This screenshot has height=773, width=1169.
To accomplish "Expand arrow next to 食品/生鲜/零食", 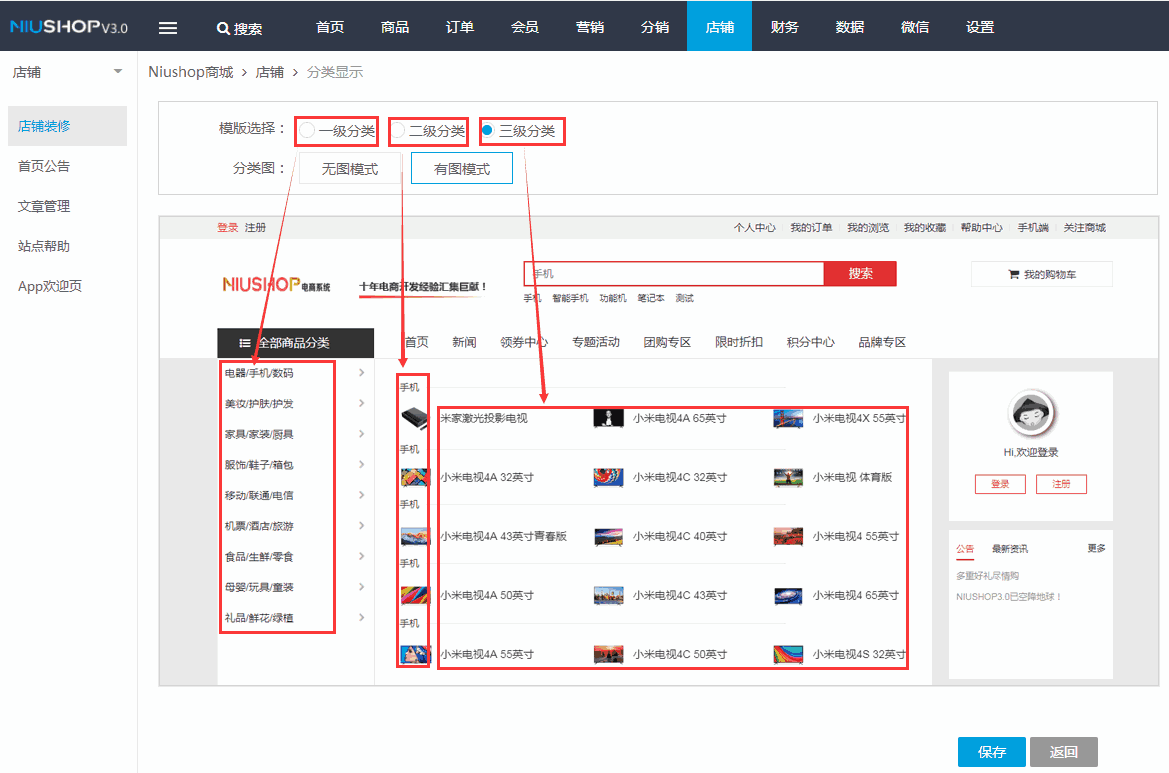I will point(362,556).
